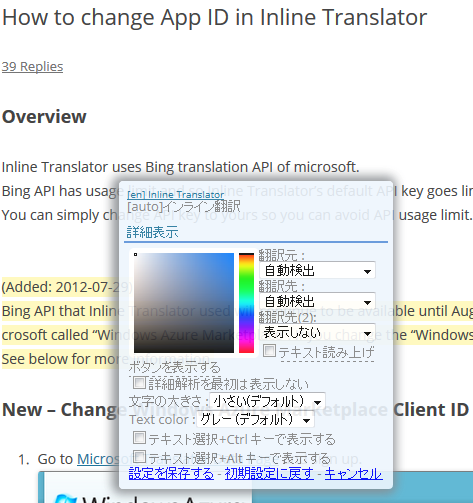
Task: Click the page title heading text
Action: [x=214, y=17]
